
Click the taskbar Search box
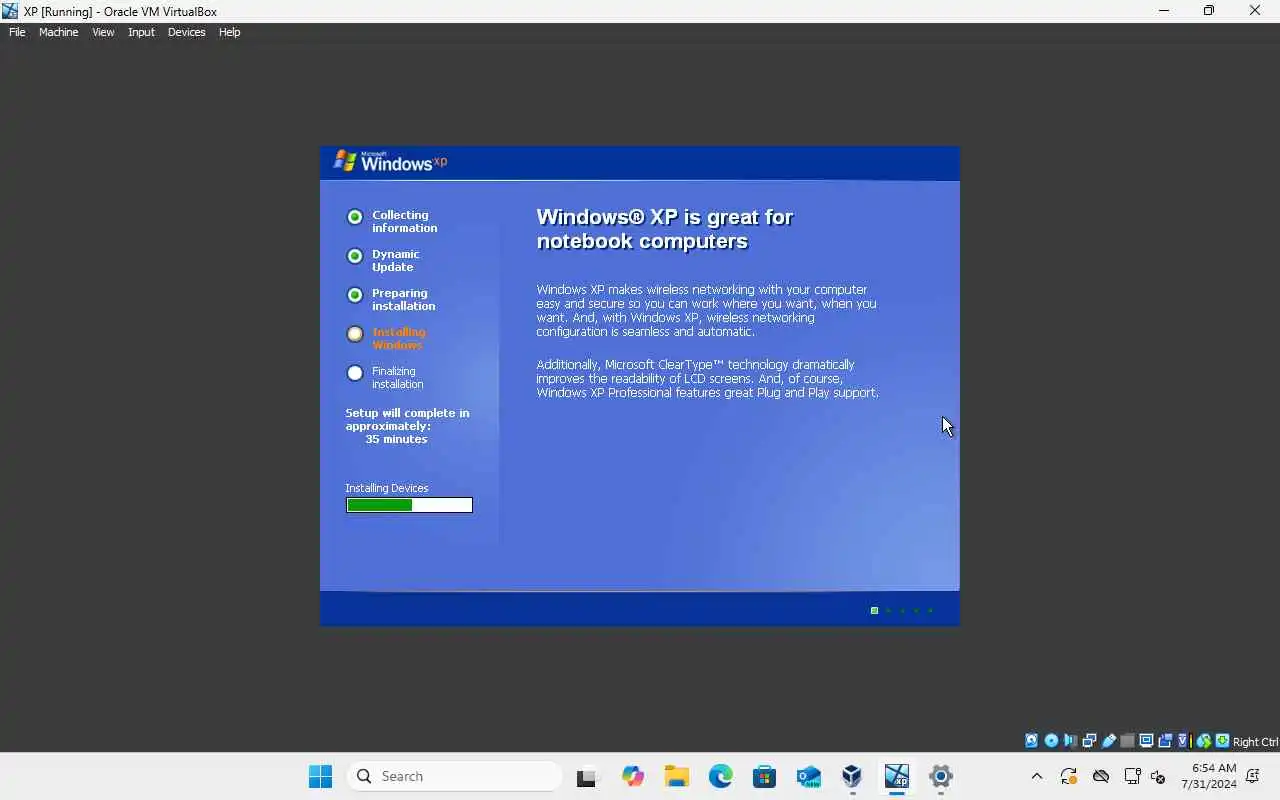point(455,776)
